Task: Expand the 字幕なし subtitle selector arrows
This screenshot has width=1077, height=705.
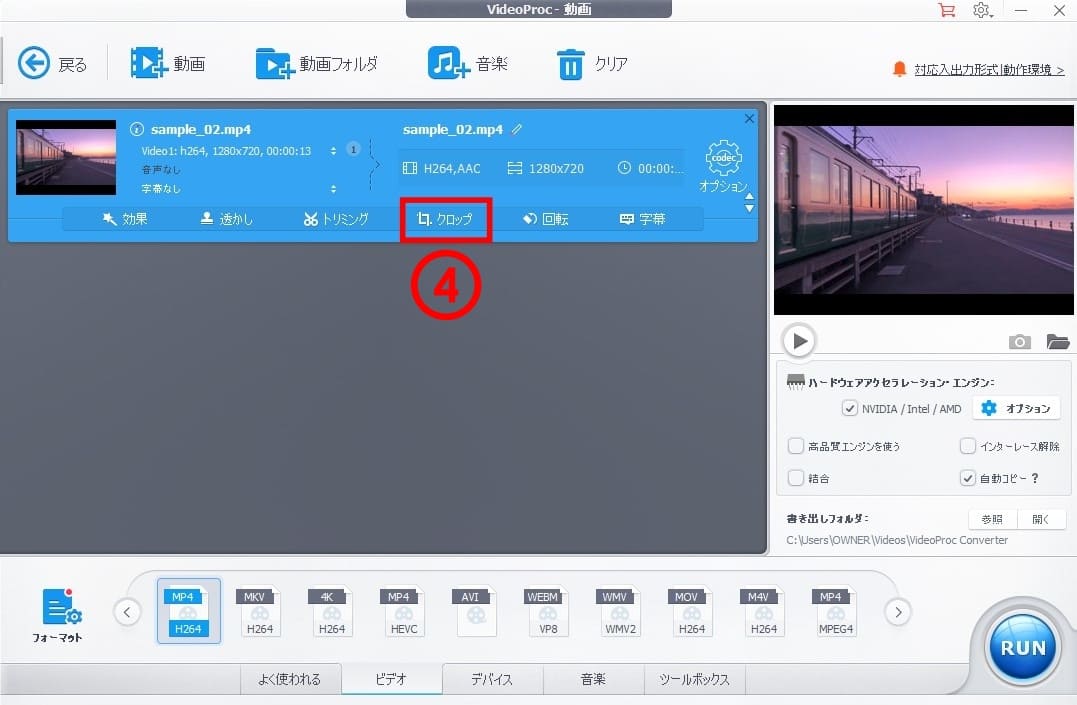Action: [x=333, y=188]
